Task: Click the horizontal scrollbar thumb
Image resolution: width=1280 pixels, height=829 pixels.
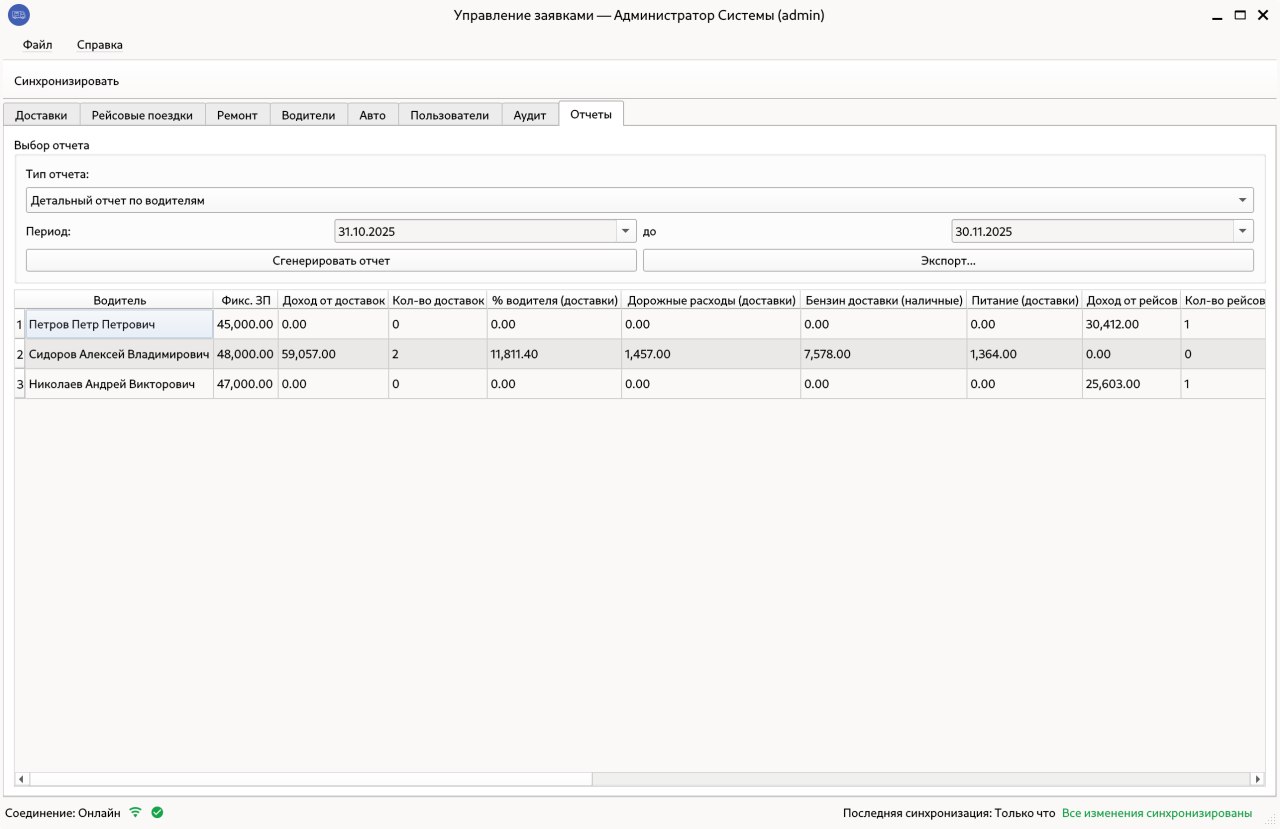Action: [x=311, y=779]
